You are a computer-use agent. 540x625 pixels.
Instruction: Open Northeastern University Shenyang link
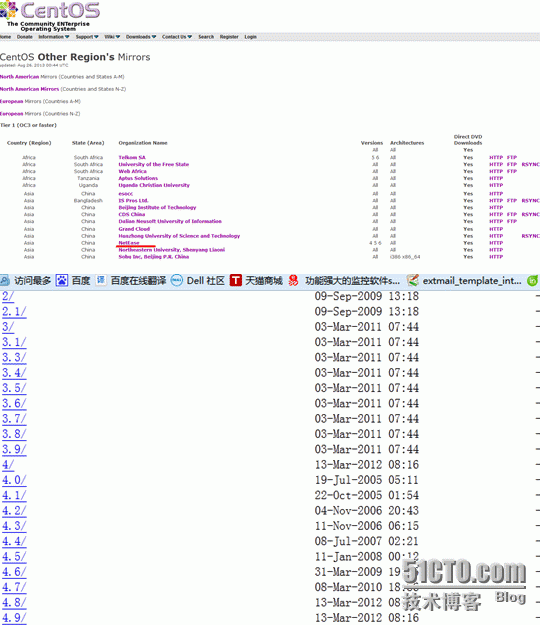pyautogui.click(x=171, y=250)
